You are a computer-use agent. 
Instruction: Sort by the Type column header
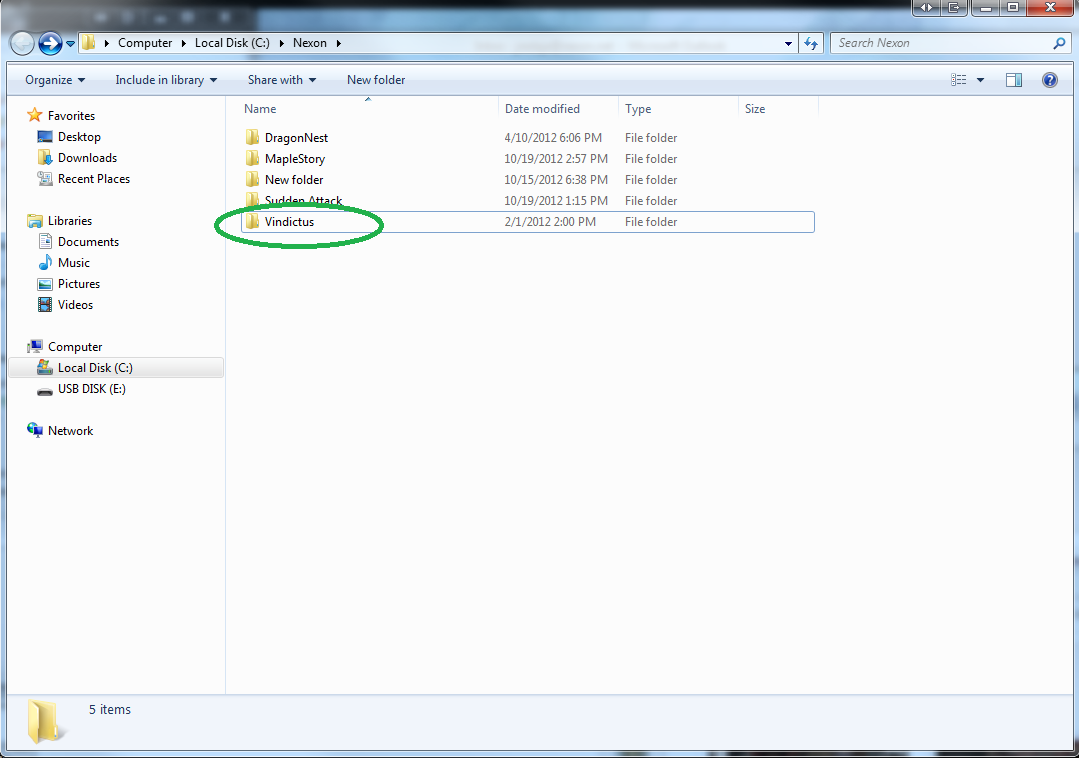(x=638, y=109)
